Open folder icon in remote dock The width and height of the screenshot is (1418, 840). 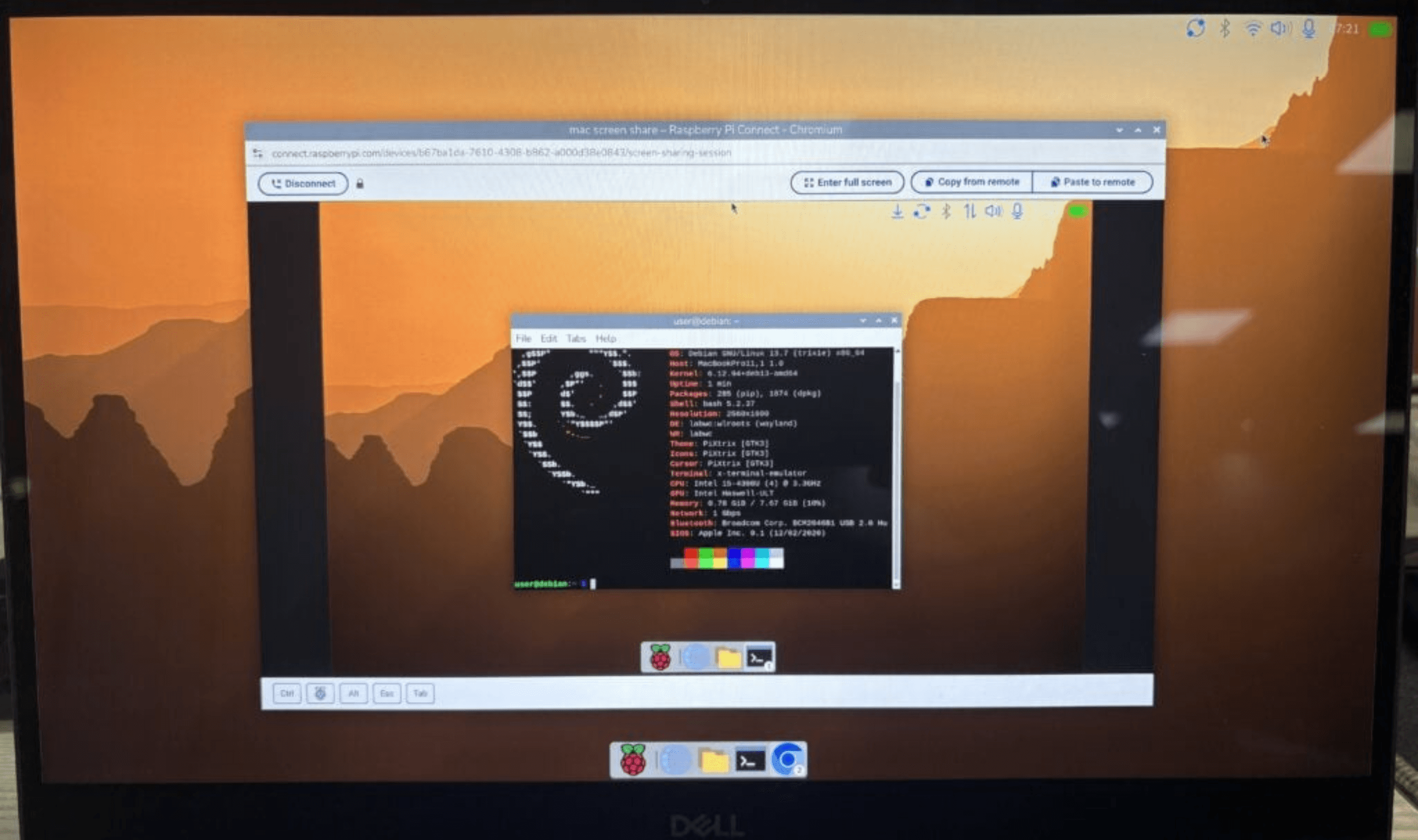pyautogui.click(x=728, y=658)
